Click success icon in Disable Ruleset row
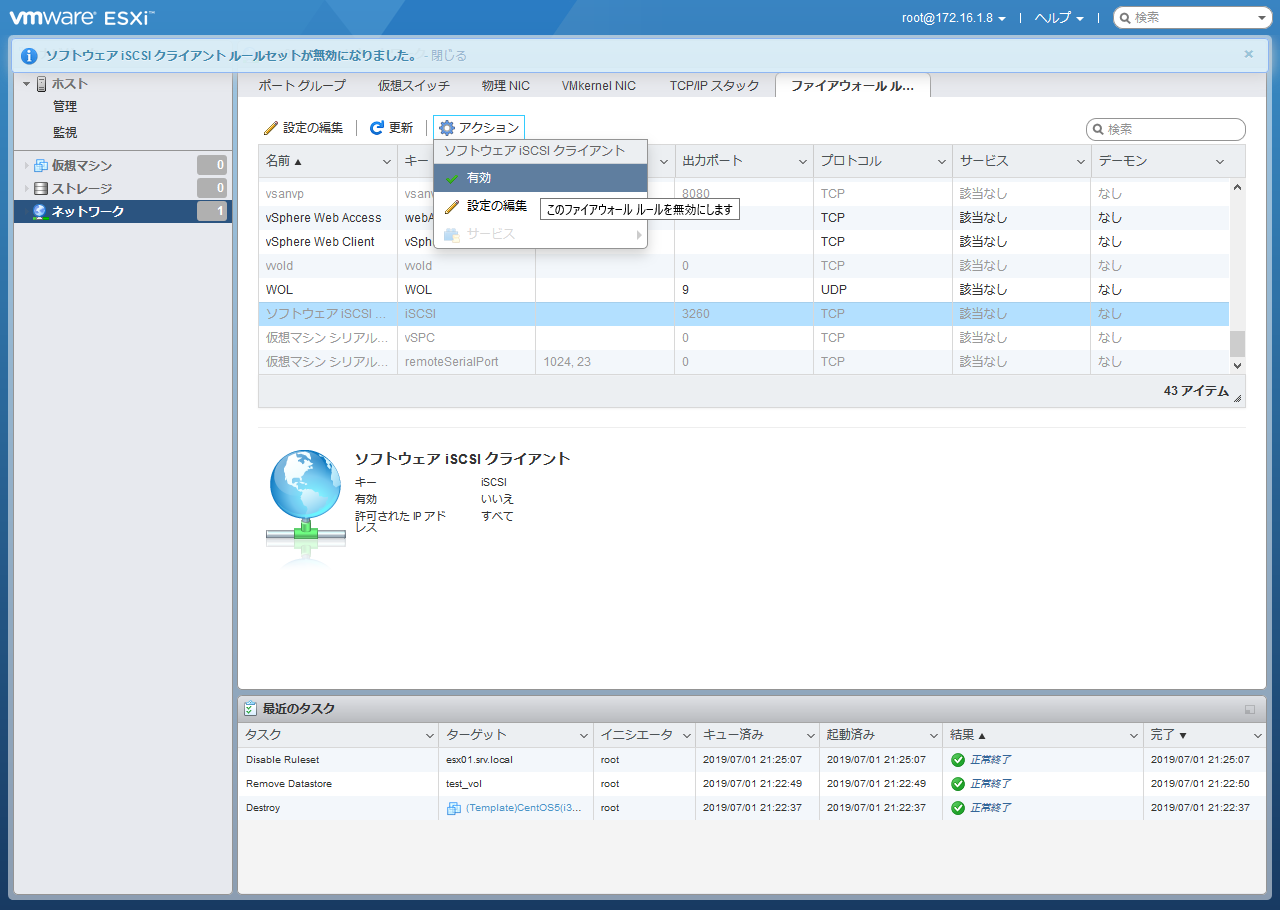The height and width of the screenshot is (910, 1280). [x=958, y=760]
